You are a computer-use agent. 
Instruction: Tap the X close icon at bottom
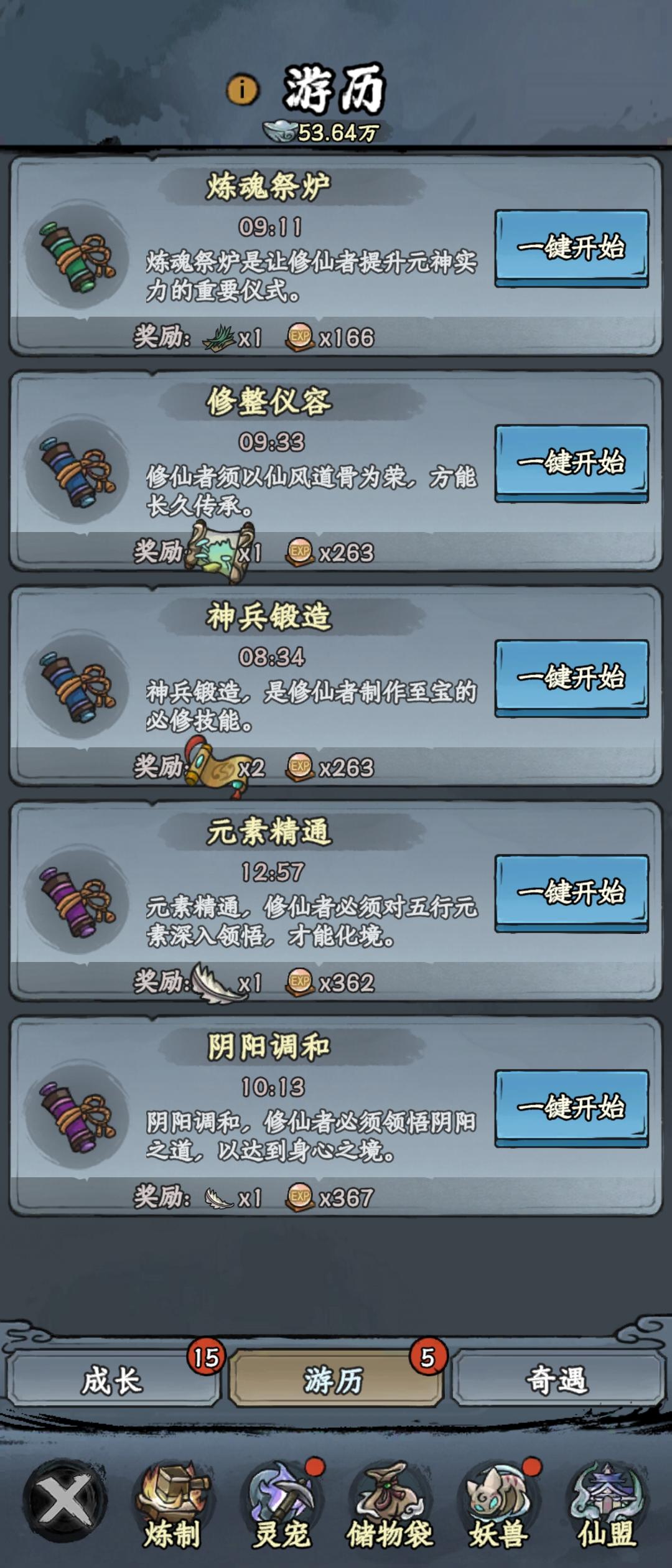coord(65,1500)
